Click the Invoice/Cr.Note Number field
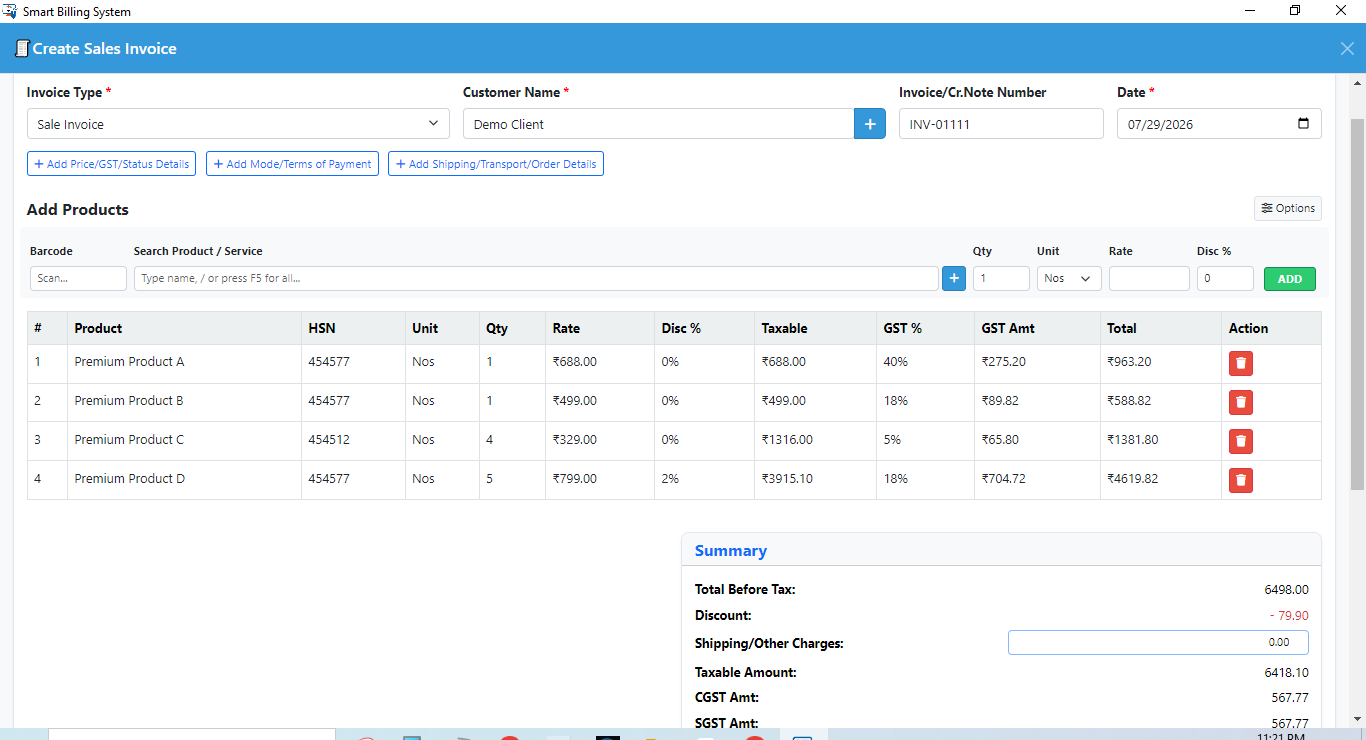The width and height of the screenshot is (1366, 740). tap(1001, 124)
